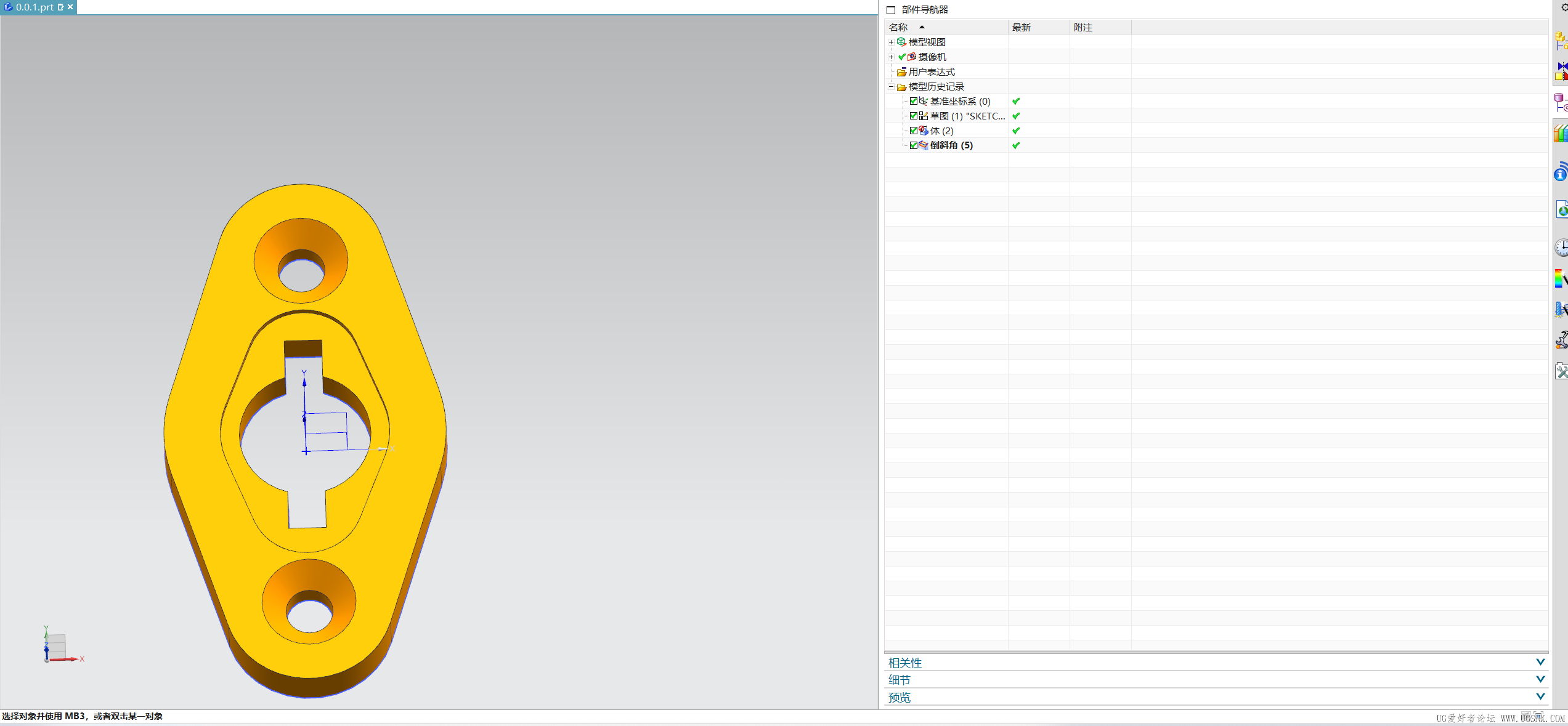
Task: Click the 倒斜角 (5) chamfer icon
Action: coord(924,145)
